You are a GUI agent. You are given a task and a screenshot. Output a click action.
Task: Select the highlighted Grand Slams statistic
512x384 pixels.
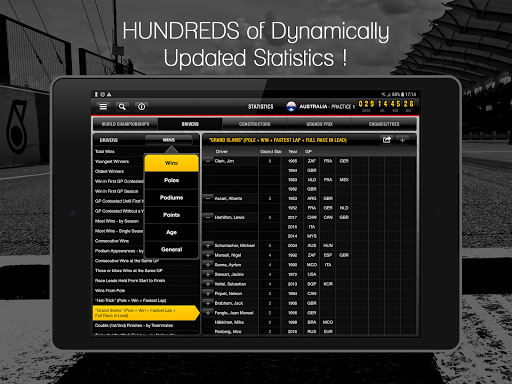[146, 313]
